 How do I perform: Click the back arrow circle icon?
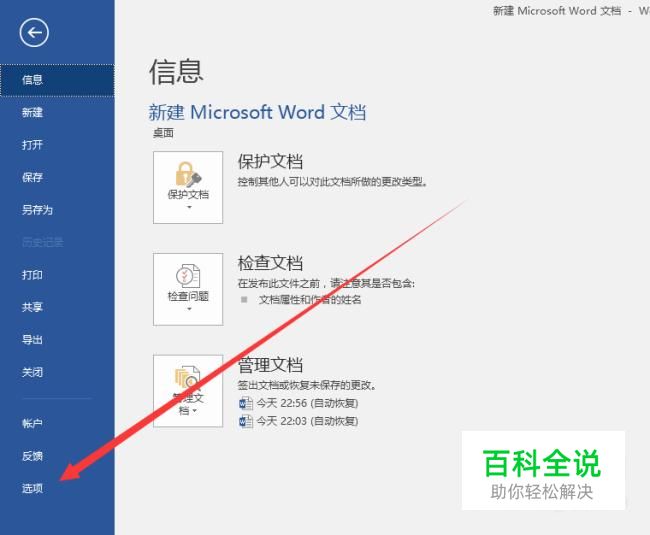34,32
